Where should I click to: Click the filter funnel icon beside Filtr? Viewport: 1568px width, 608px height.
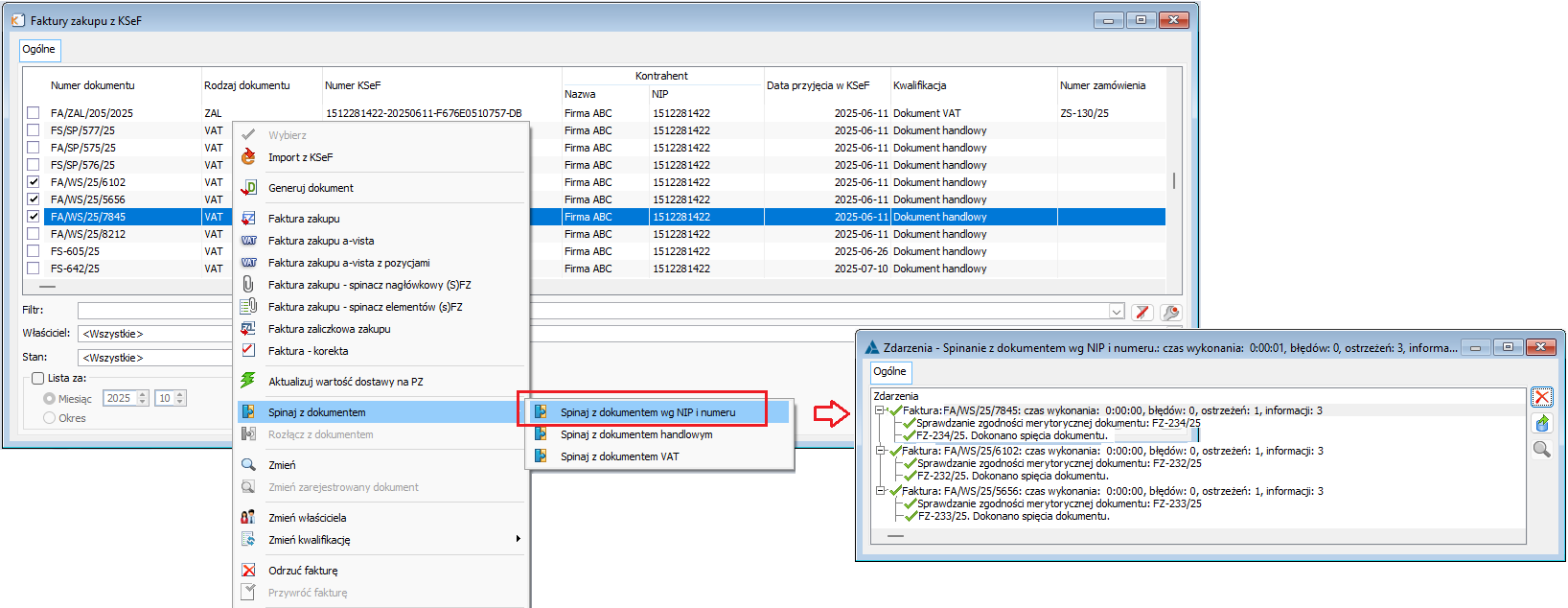[x=1141, y=312]
